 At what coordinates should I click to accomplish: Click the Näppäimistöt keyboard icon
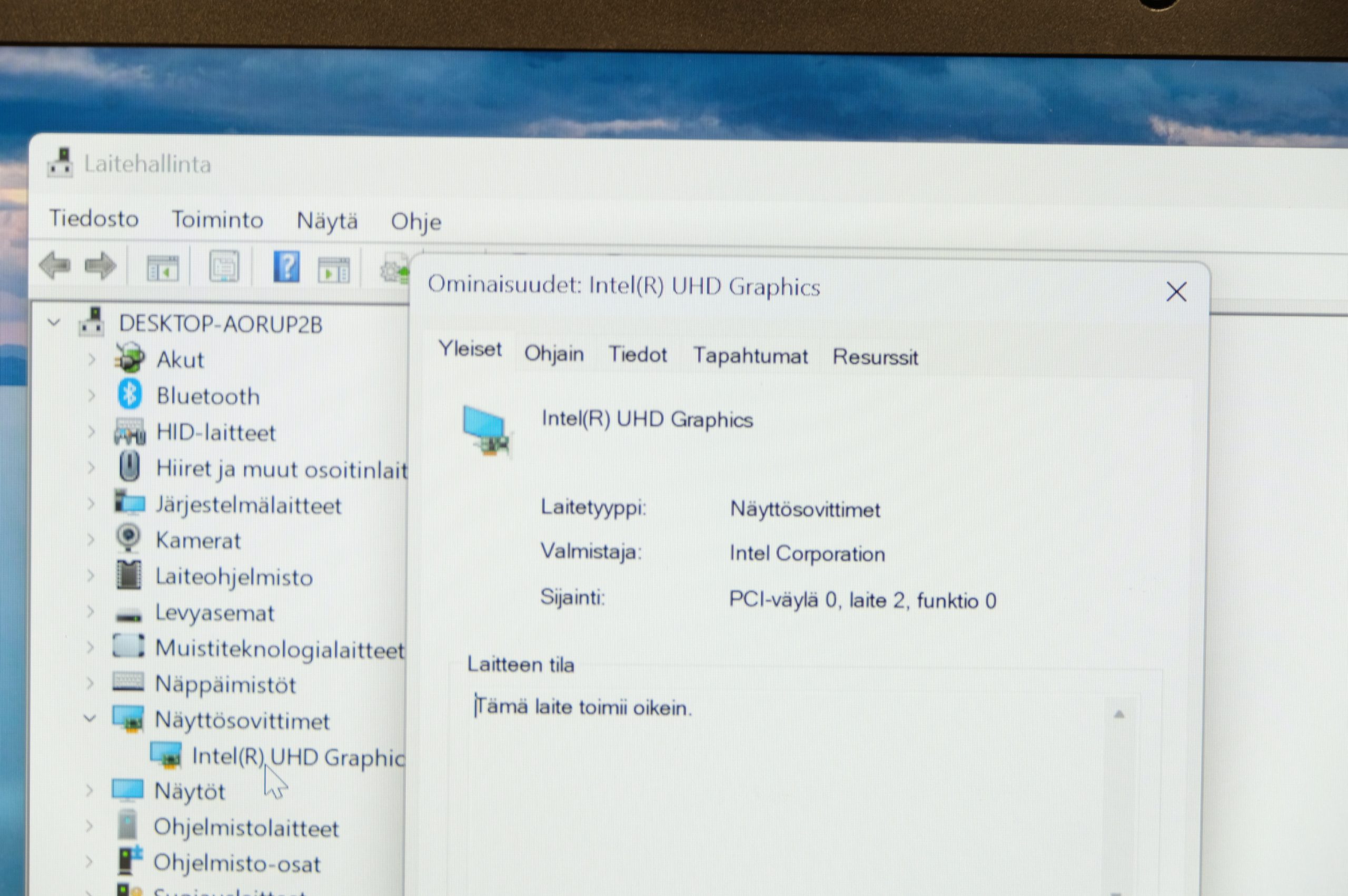coord(128,681)
